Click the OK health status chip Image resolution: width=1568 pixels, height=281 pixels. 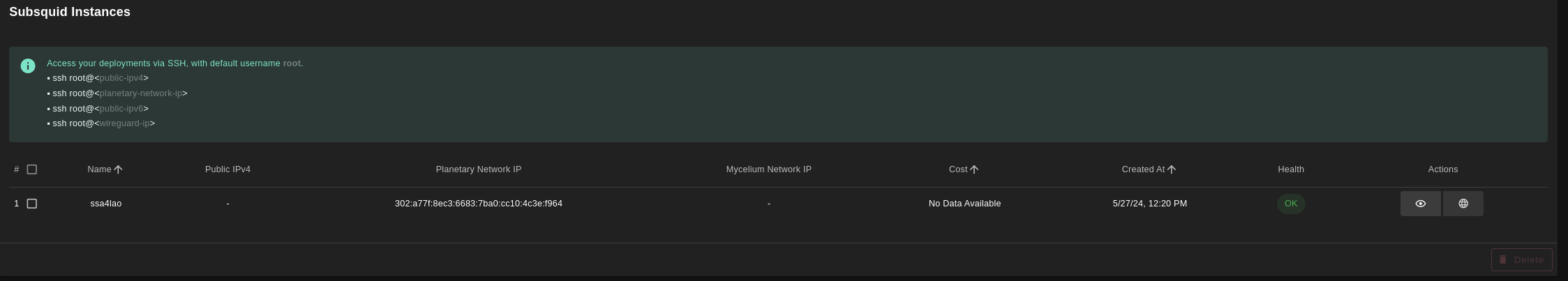point(1291,204)
